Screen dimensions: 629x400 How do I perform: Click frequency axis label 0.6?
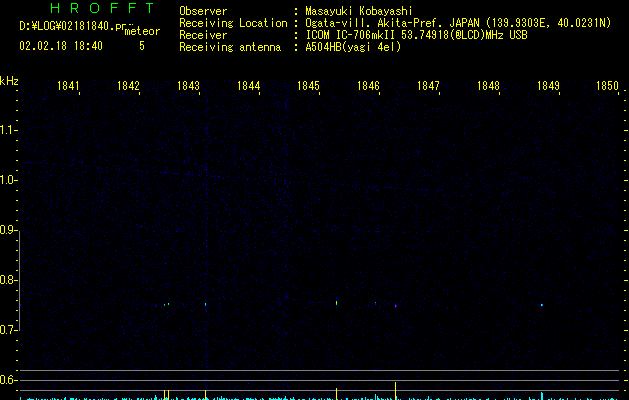pos(8,380)
